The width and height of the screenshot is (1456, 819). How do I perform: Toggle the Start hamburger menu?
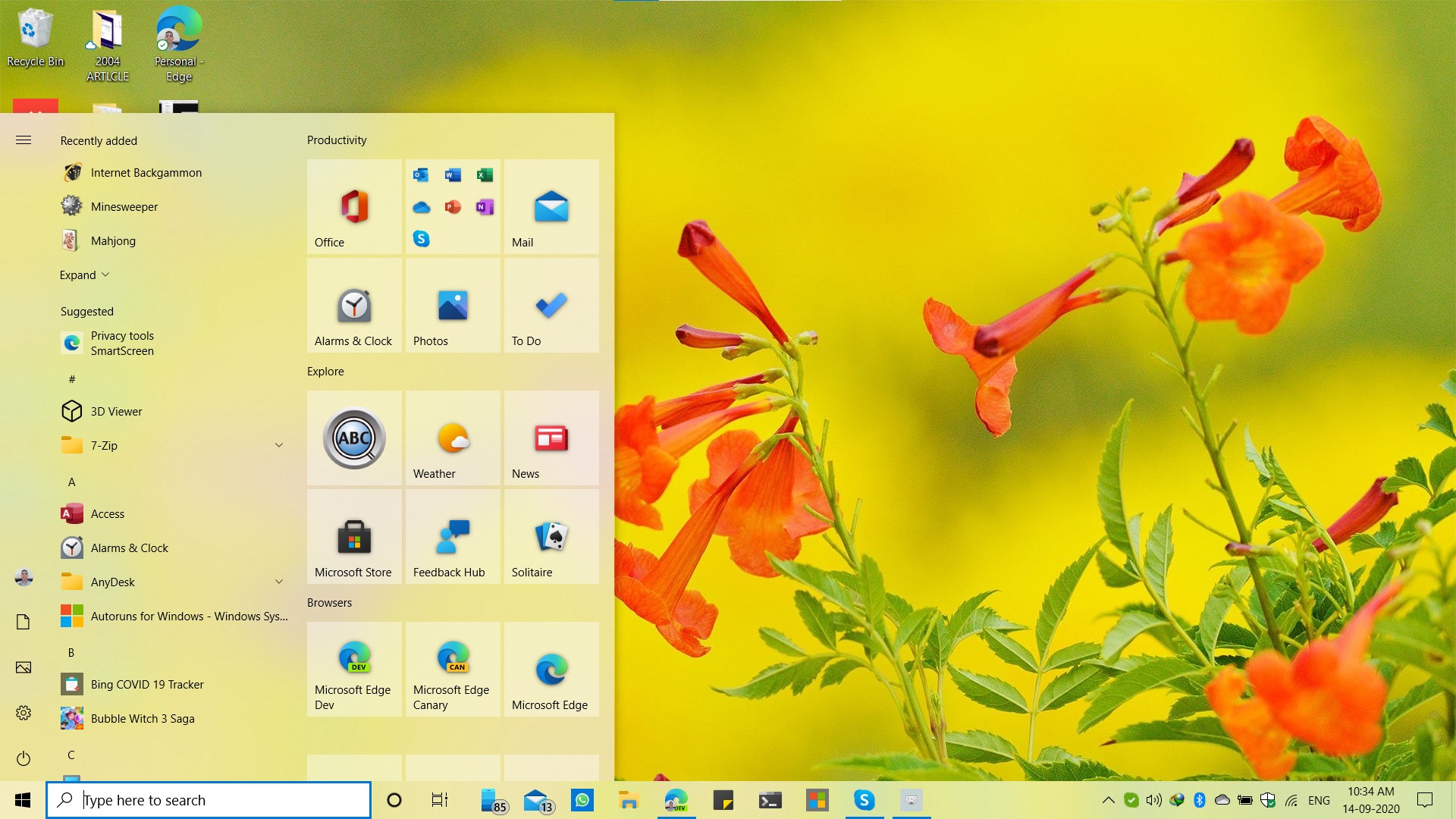click(x=24, y=140)
